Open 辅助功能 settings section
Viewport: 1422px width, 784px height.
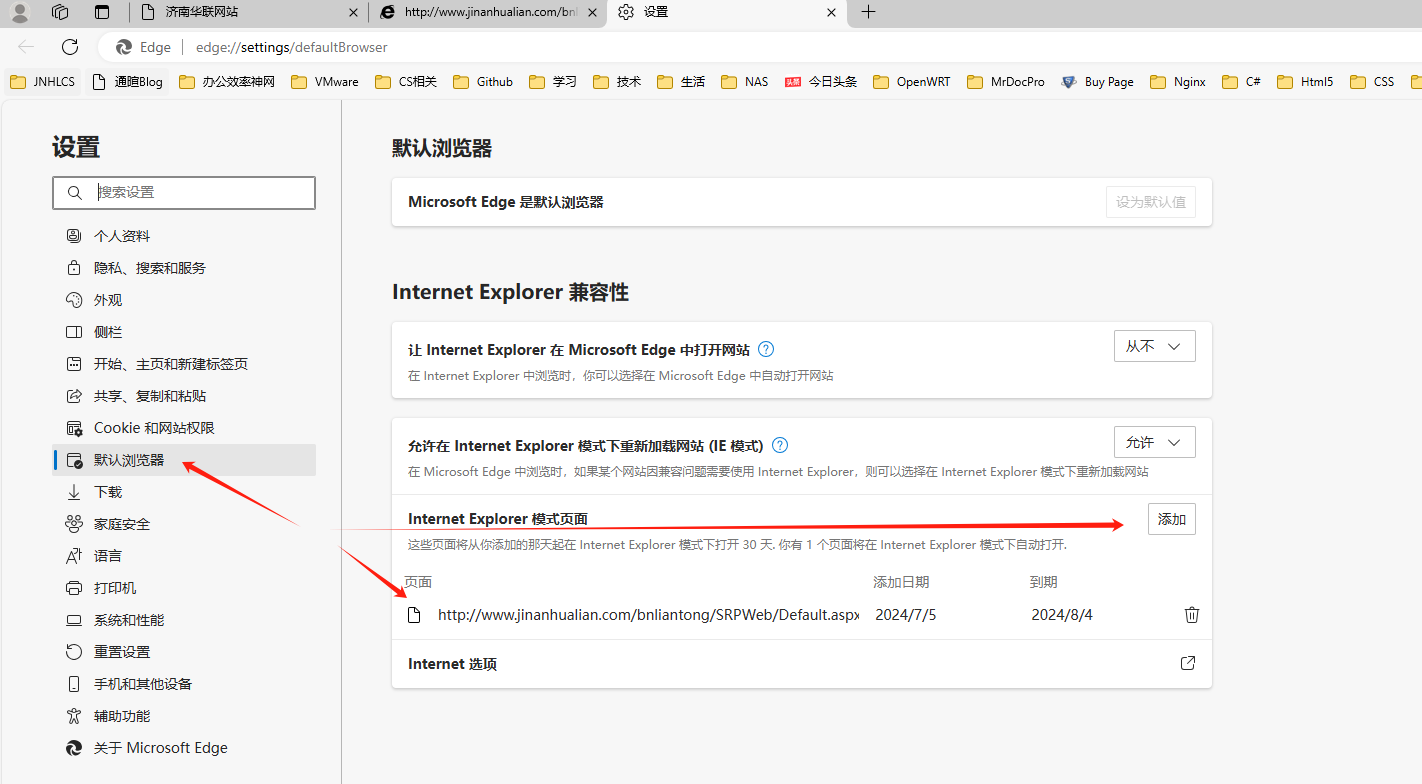(x=184, y=716)
